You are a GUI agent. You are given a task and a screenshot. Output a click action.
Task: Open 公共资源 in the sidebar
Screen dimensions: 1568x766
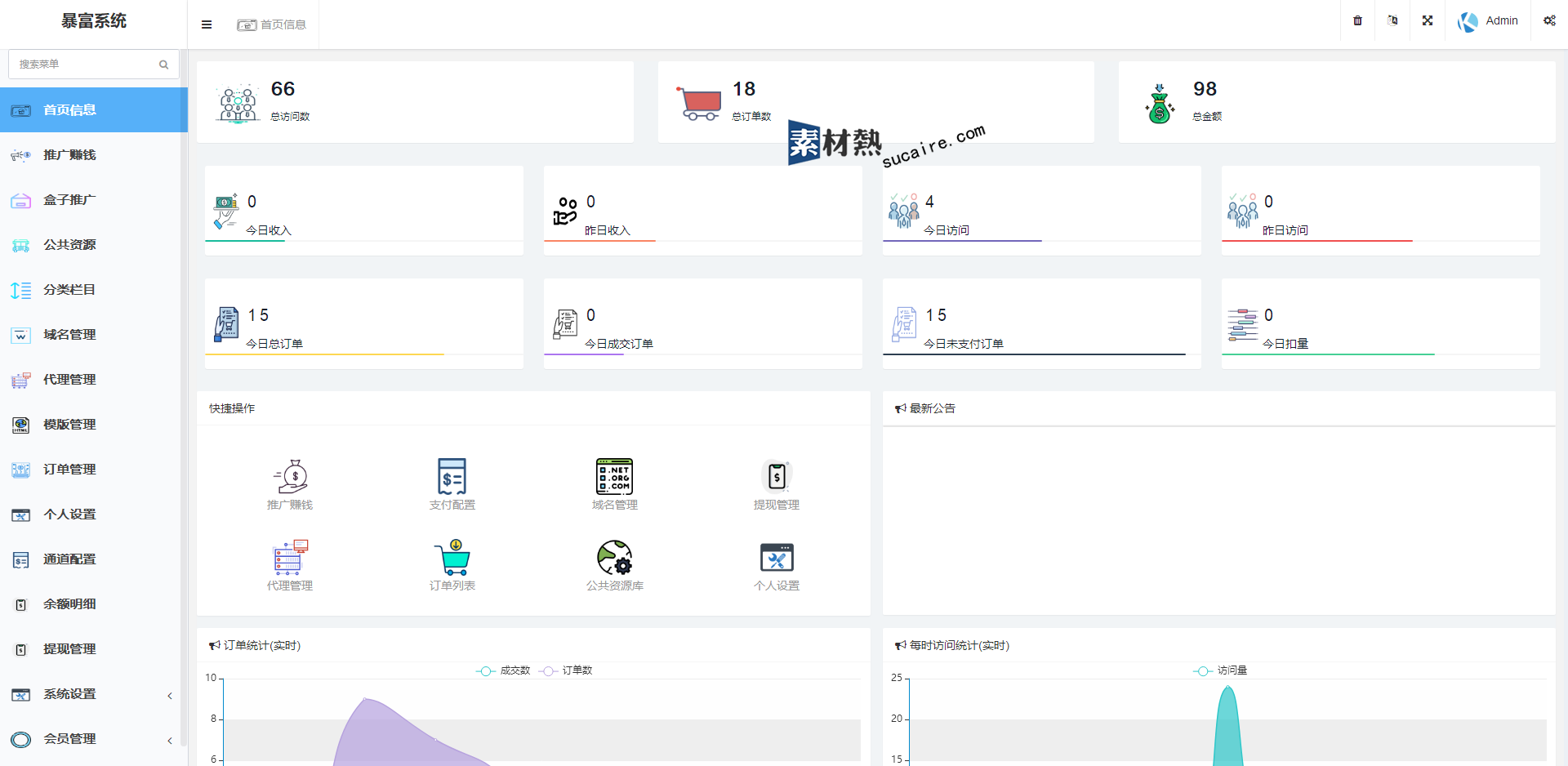(x=94, y=244)
